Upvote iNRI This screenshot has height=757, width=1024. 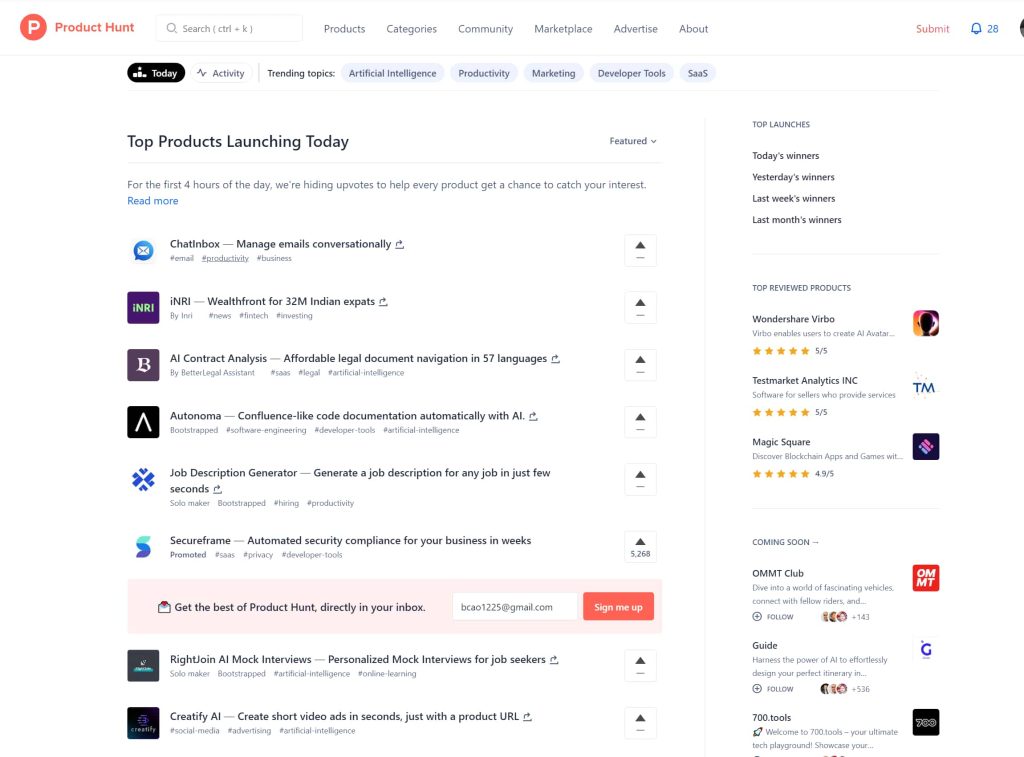[x=640, y=308]
